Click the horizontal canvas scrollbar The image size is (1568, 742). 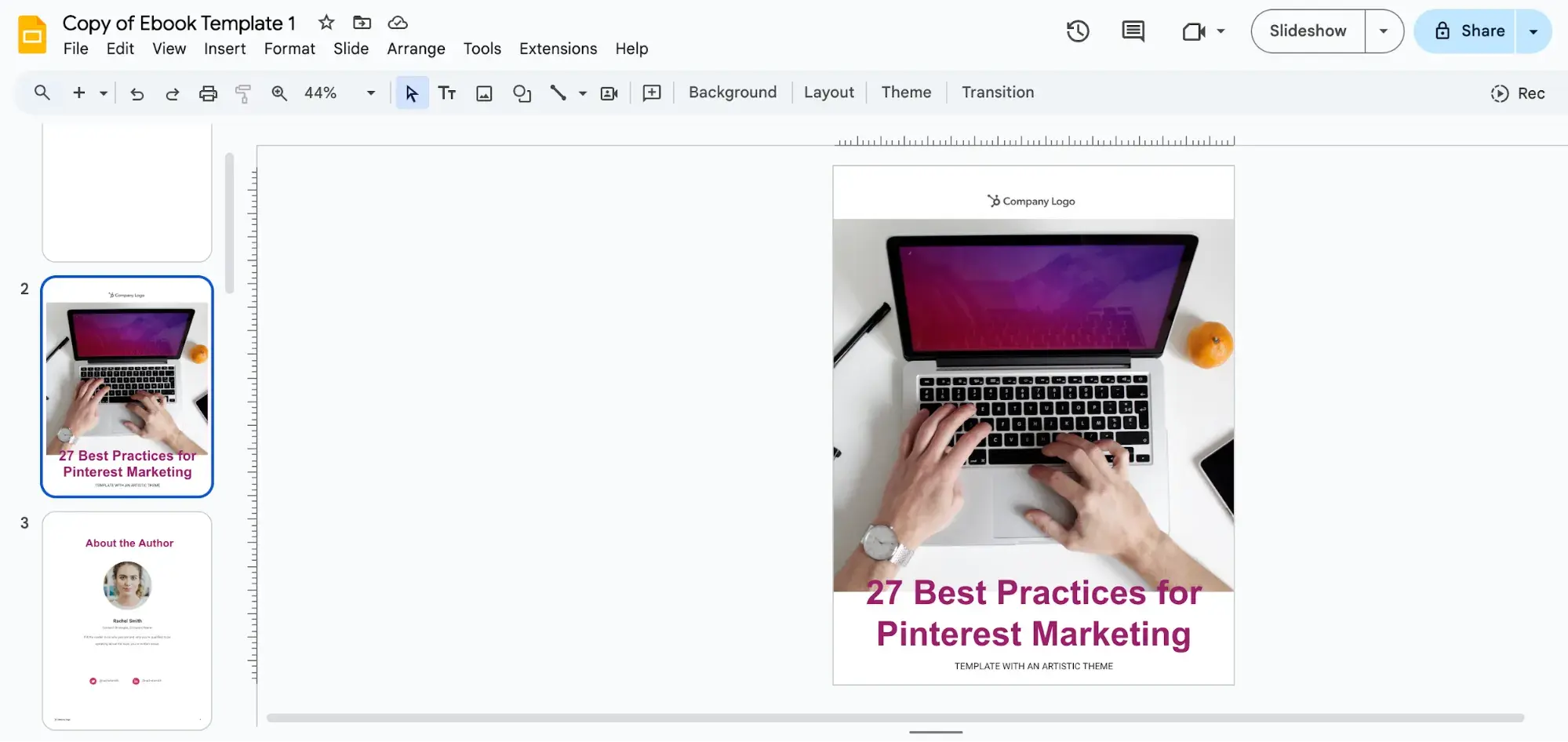[x=895, y=718]
